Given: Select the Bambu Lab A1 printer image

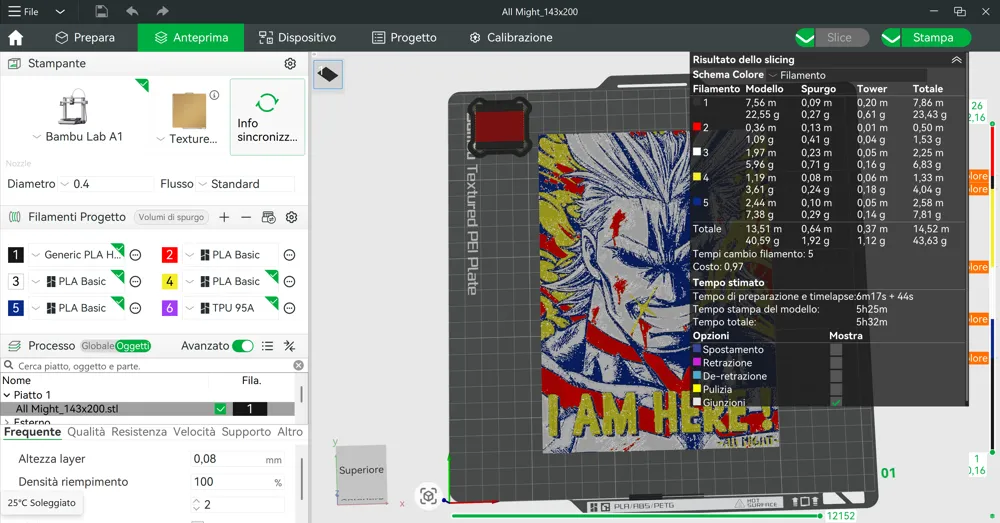Looking at the screenshot, I should click(x=73, y=107).
